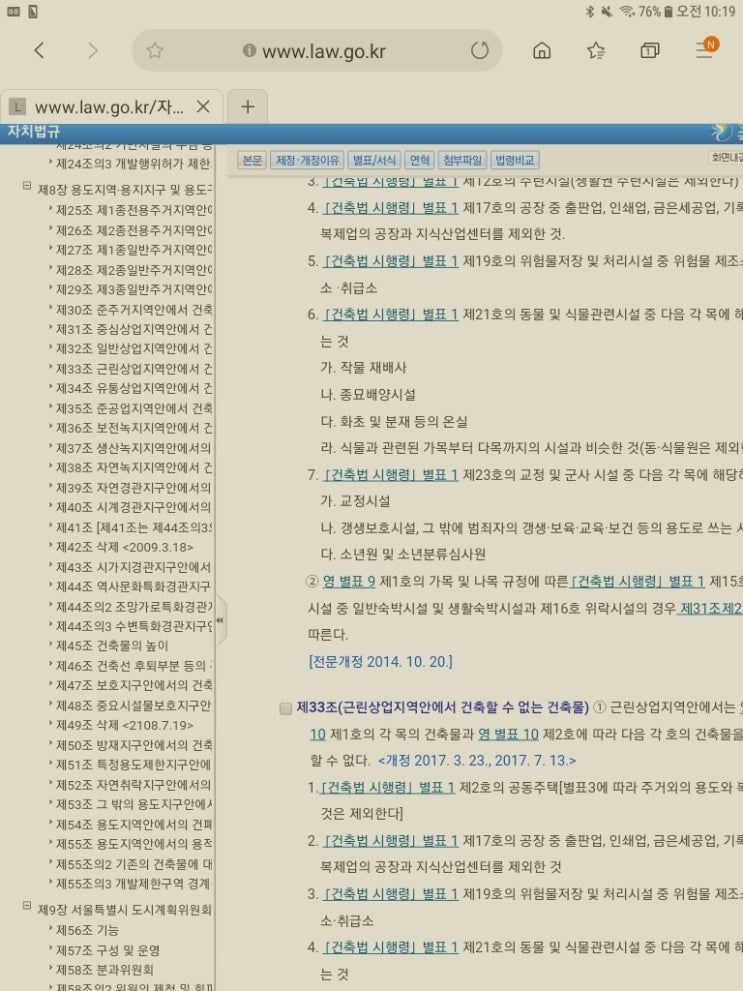Select the 본문 tab
743x991 pixels.
252,160
